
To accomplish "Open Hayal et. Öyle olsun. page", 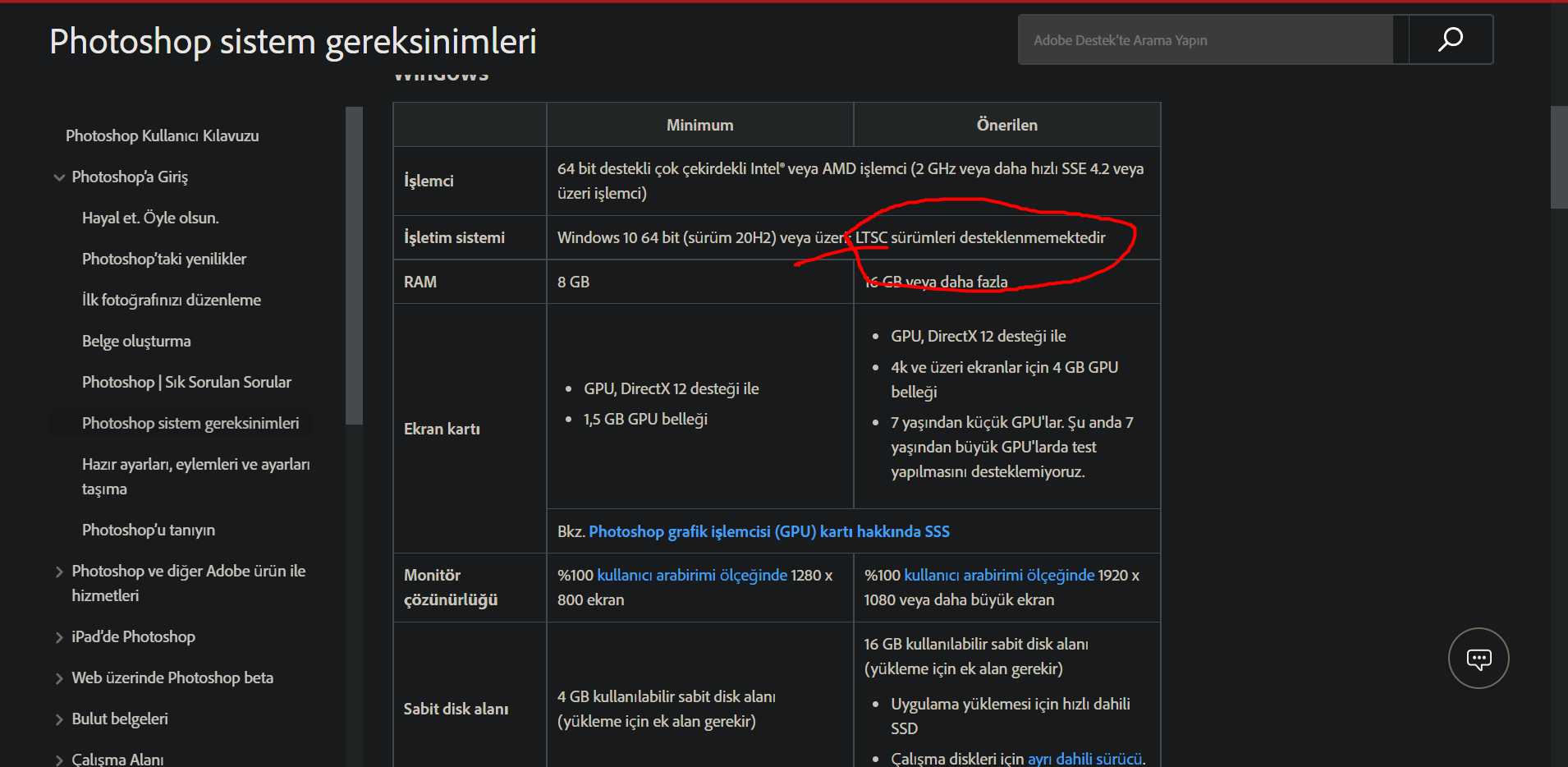I will tap(150, 218).
